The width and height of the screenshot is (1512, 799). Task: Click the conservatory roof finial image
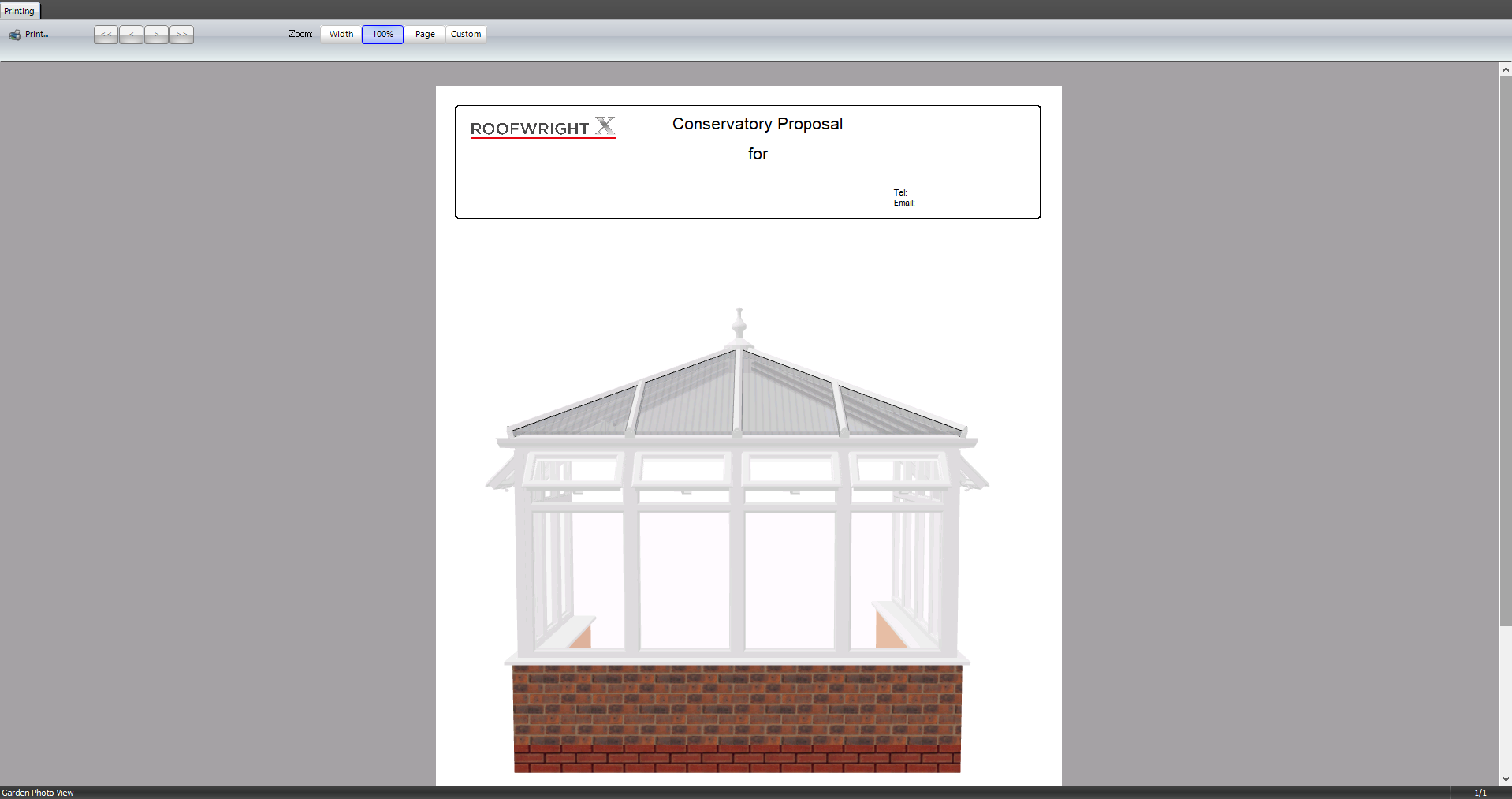click(739, 326)
